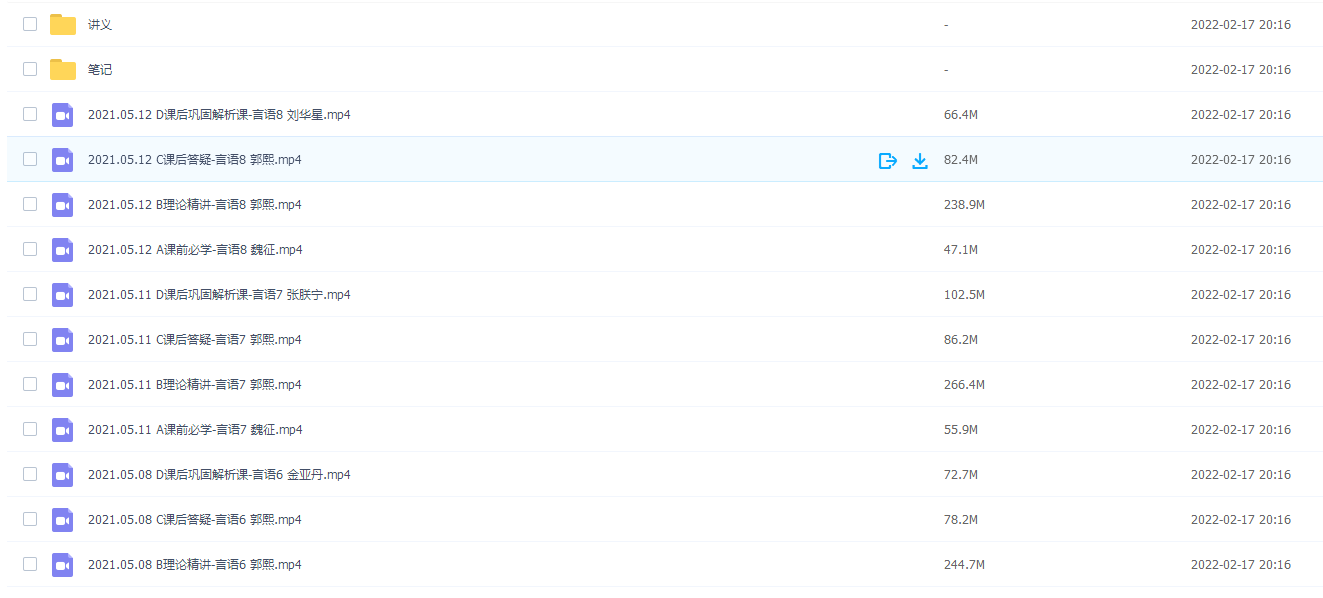
Task: Select checkbox for 2021.05.08 B理论精讲-言语6
Action: pos(30,564)
